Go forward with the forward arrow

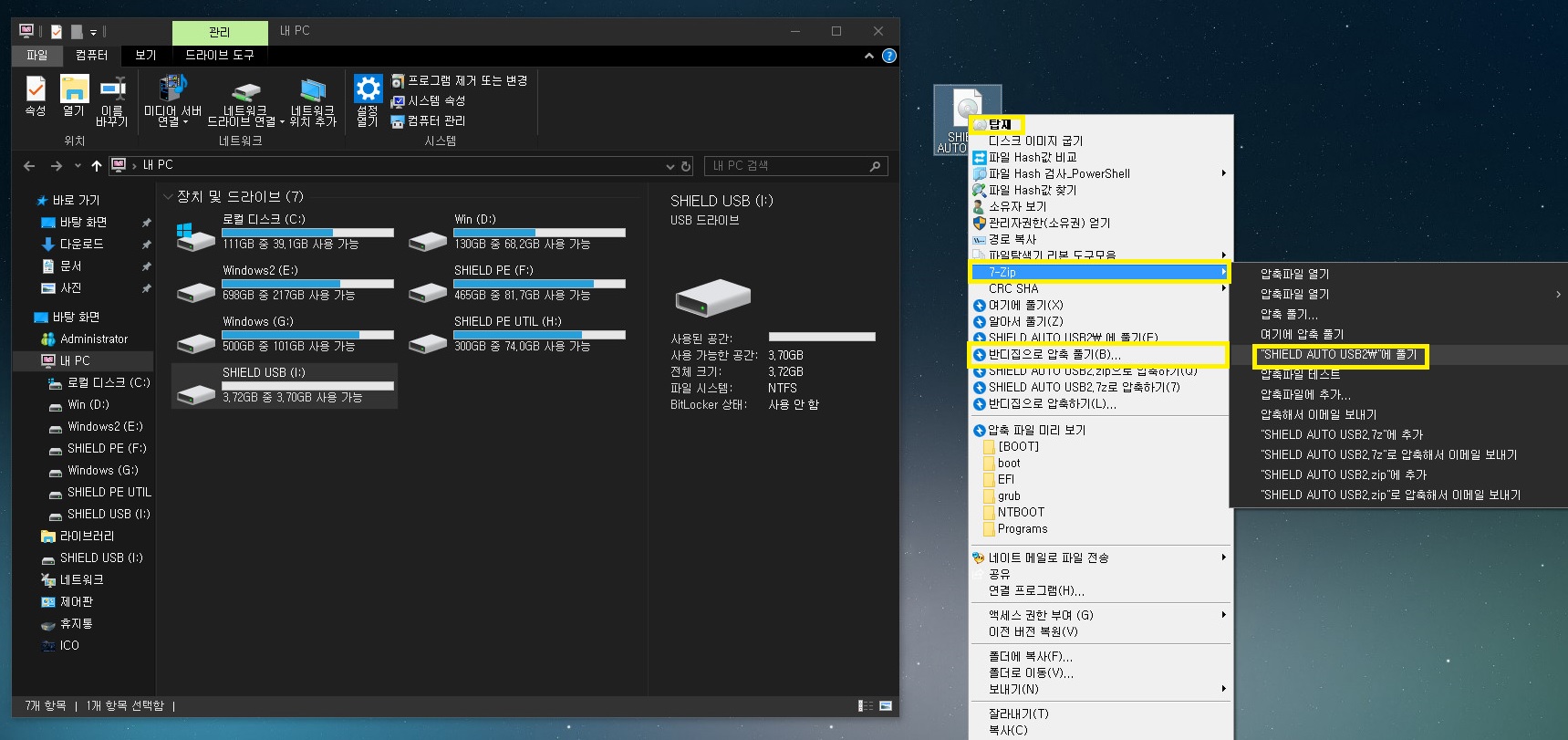click(57, 166)
